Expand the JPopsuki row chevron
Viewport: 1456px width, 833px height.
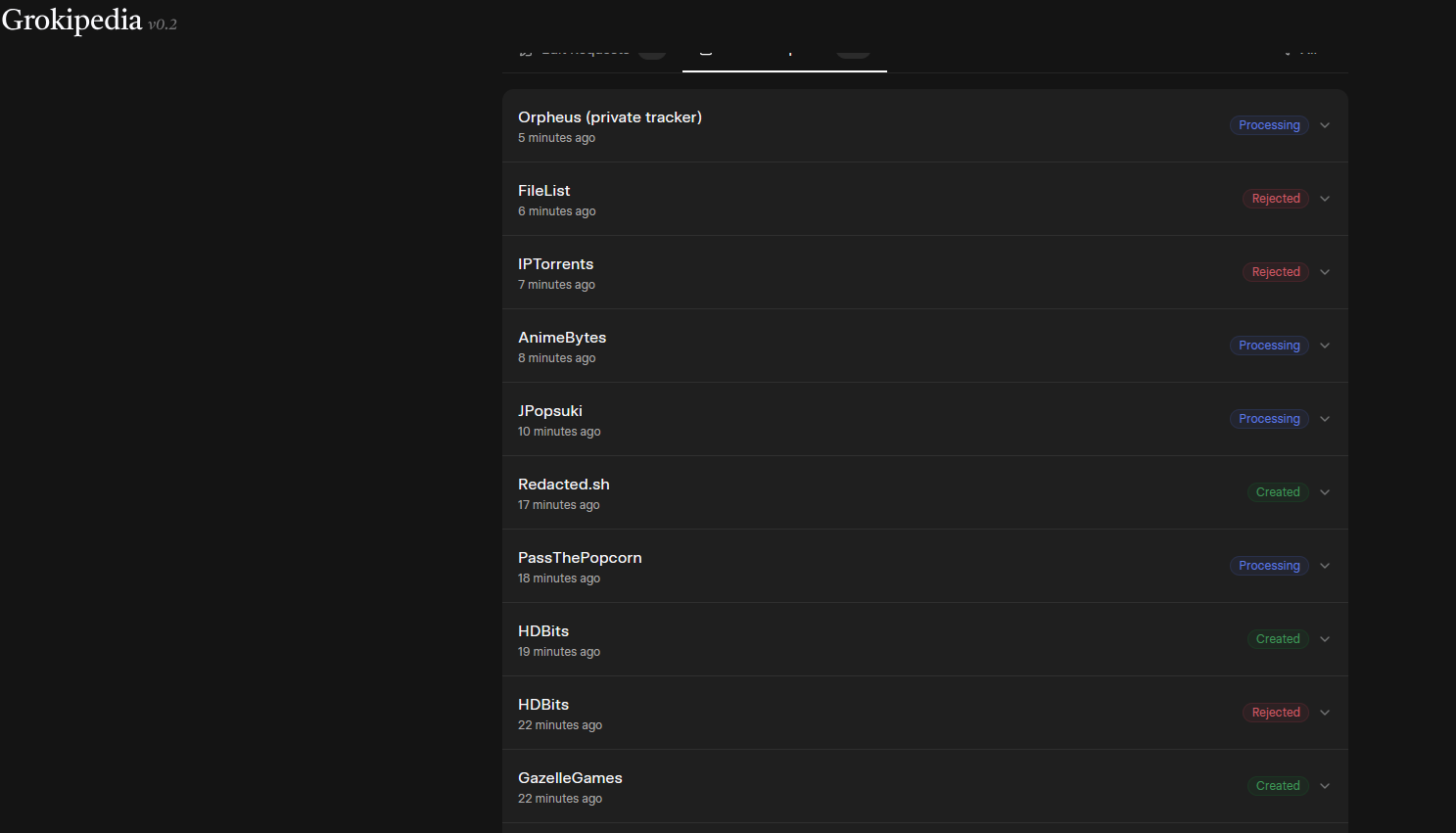click(x=1325, y=419)
